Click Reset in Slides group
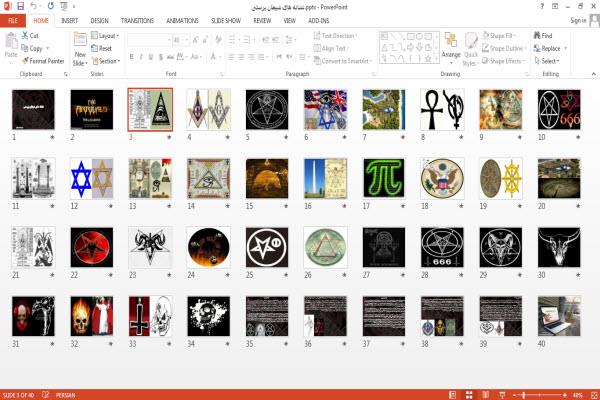The image size is (600, 400). (102, 48)
